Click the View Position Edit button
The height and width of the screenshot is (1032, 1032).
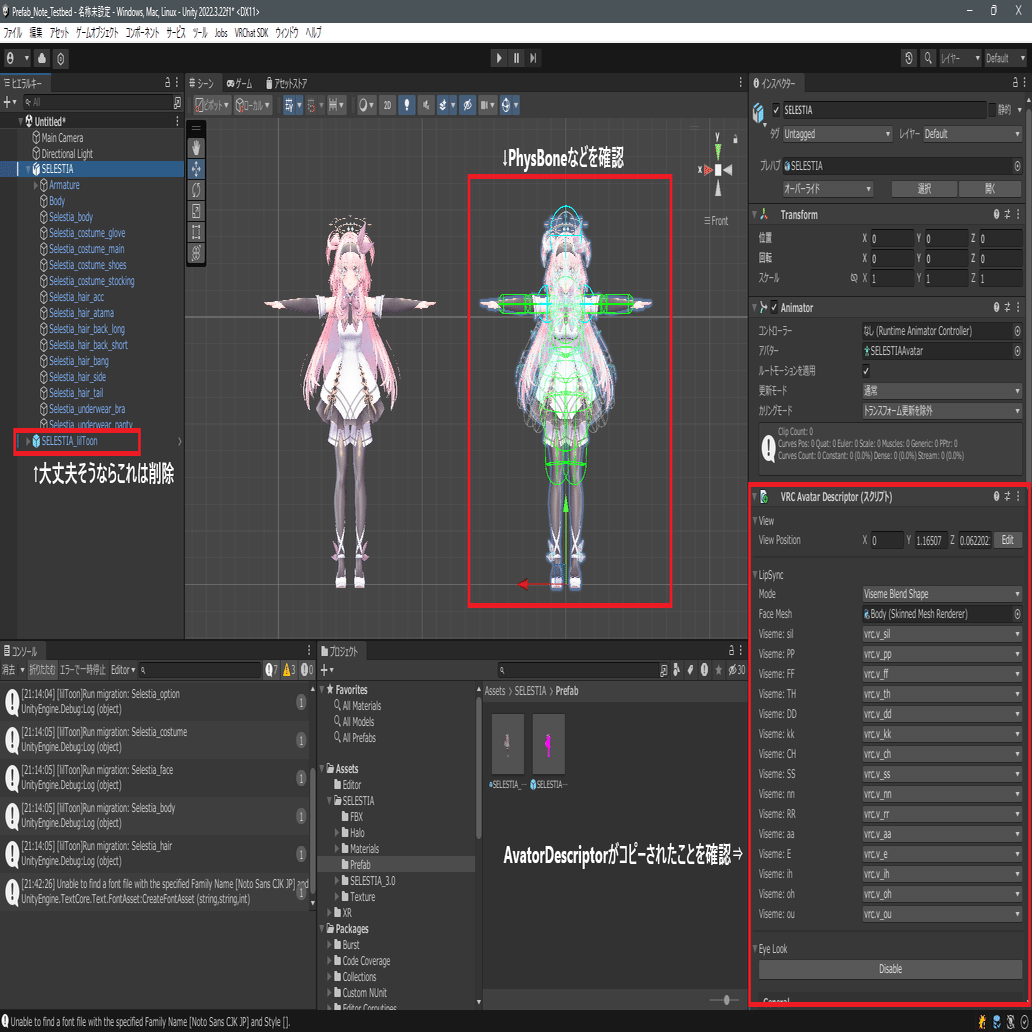[x=1007, y=540]
